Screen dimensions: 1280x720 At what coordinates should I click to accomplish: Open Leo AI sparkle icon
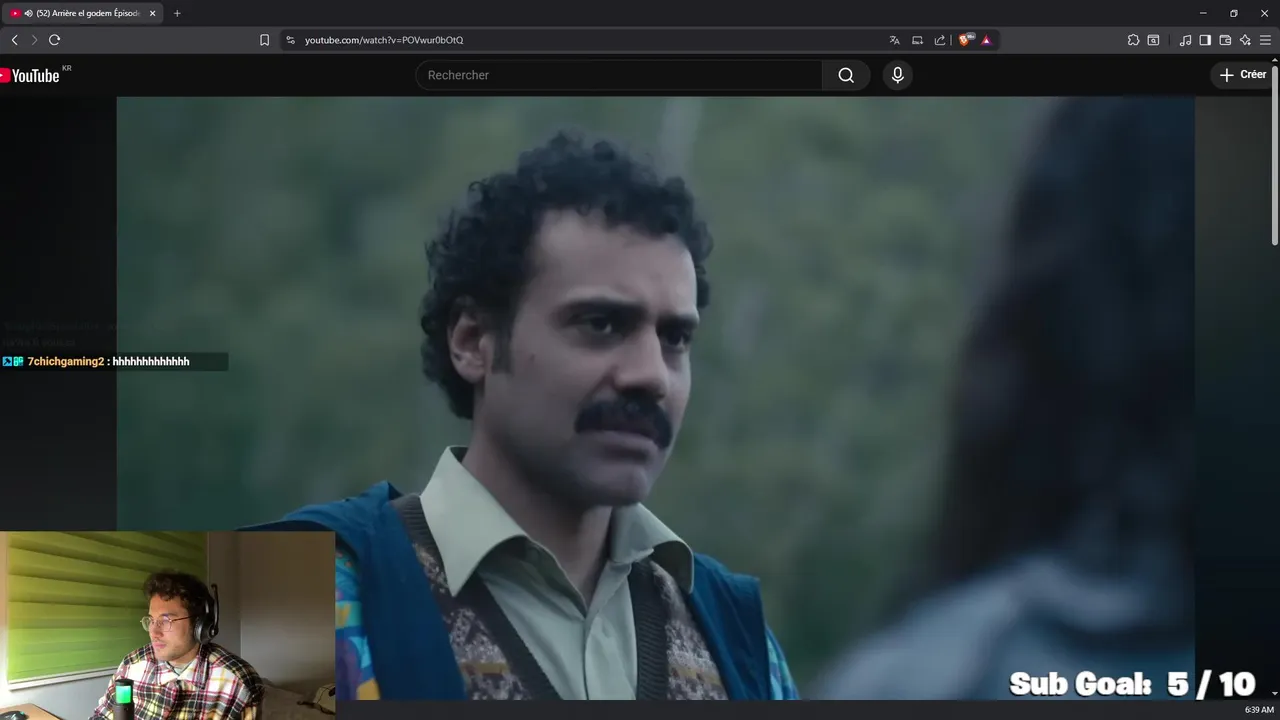tap(1245, 40)
